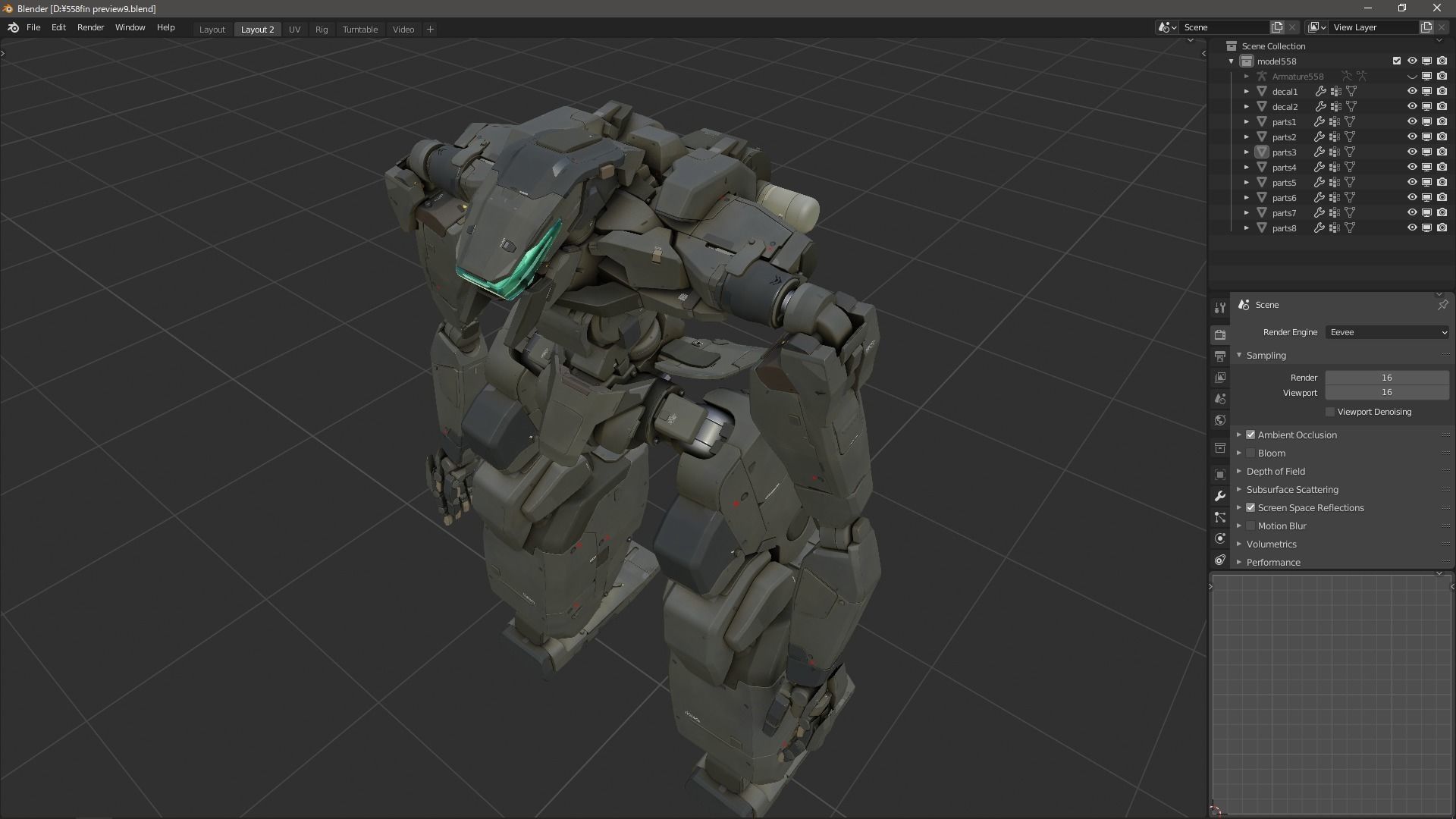Click the modifier wrench icon on parts8
1456x819 pixels.
[1319, 227]
